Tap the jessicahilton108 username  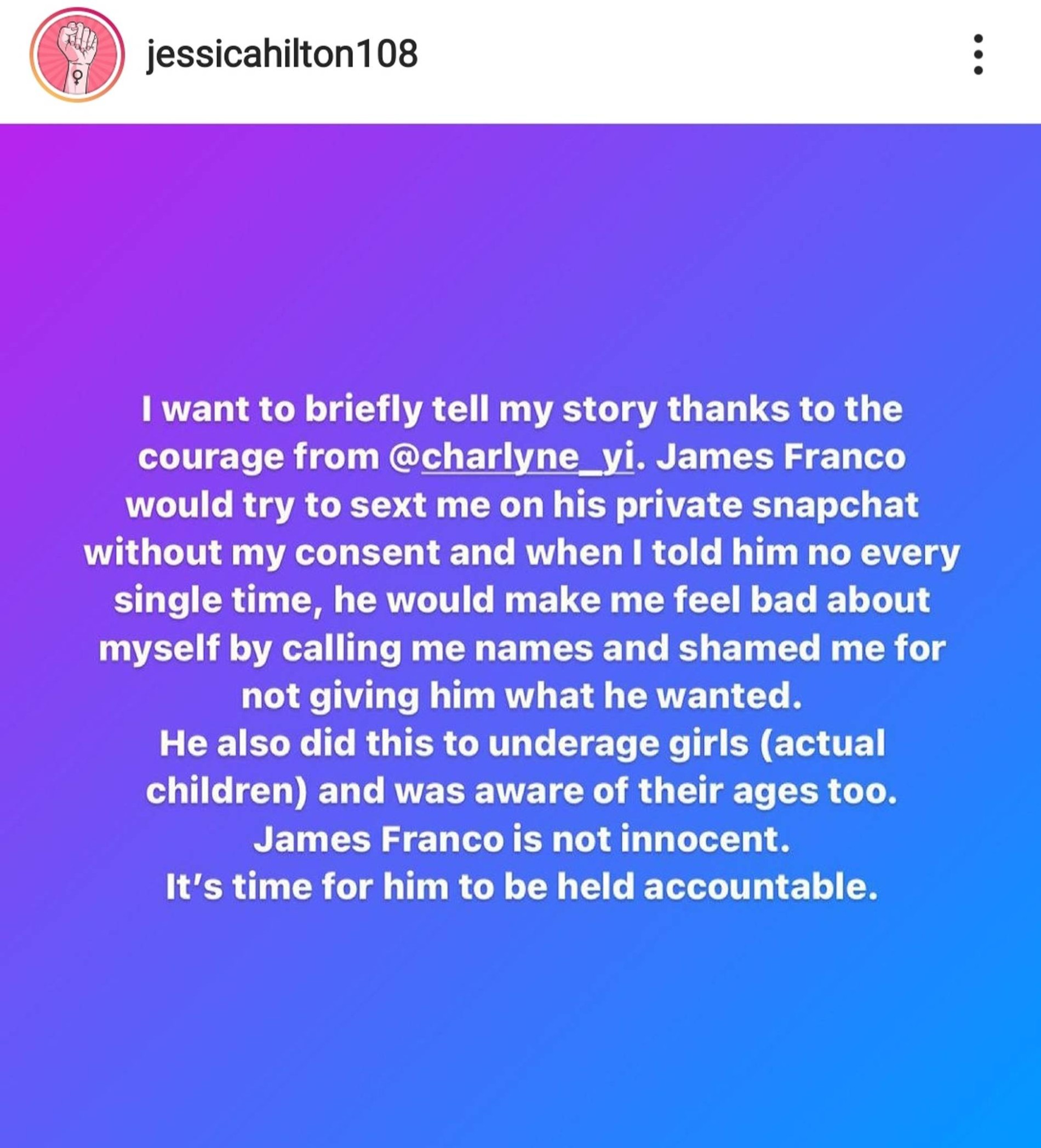(282, 55)
